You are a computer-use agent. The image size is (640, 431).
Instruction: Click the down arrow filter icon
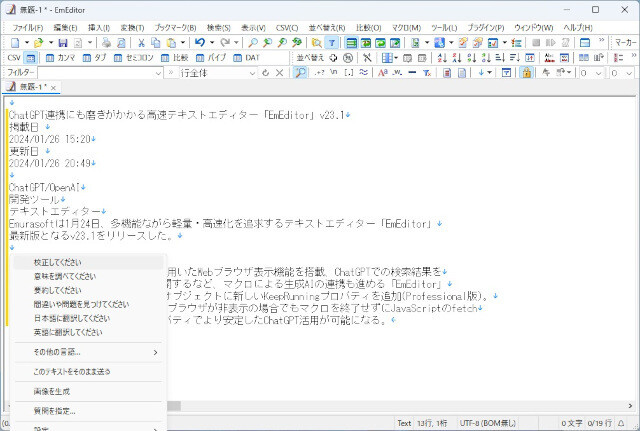[x=481, y=73]
